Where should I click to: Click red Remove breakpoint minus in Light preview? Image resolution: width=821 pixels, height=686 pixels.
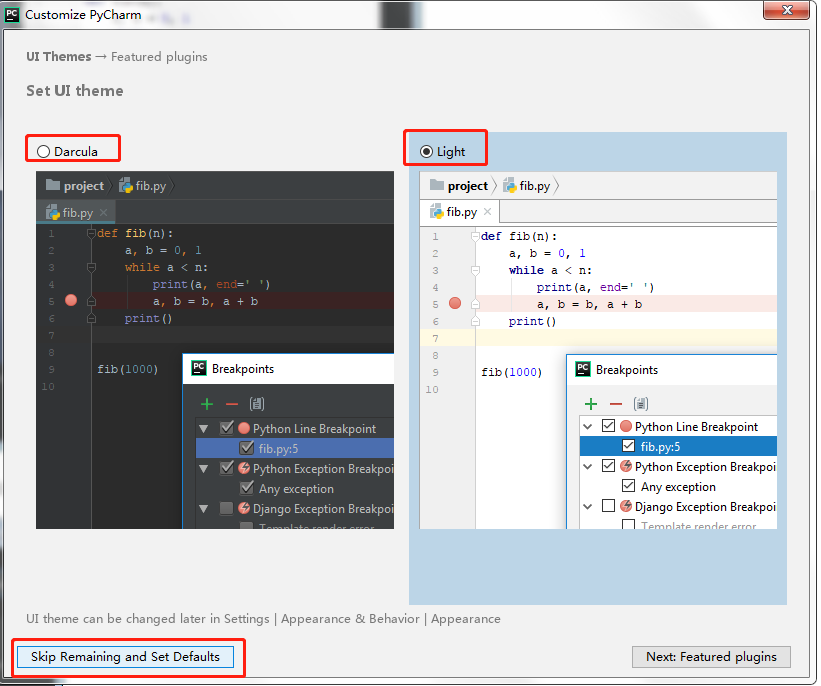616,404
